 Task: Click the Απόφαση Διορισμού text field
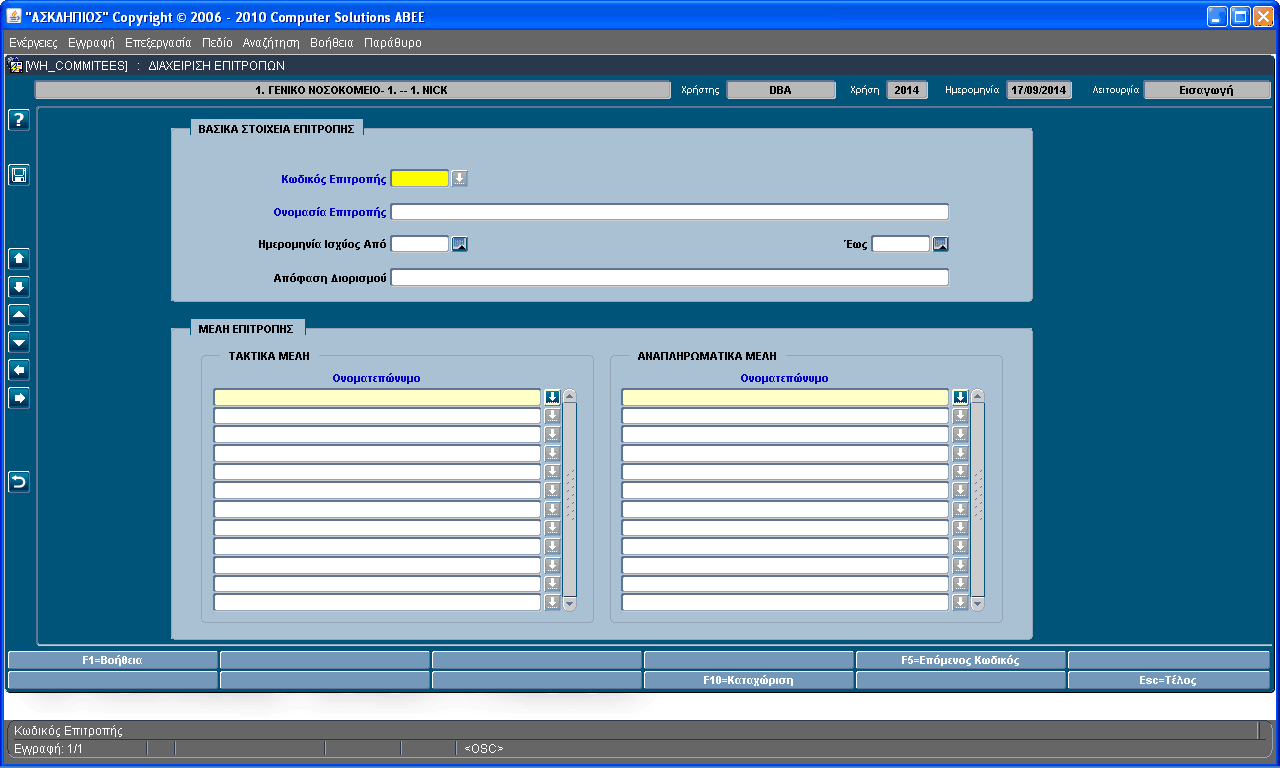click(x=669, y=277)
